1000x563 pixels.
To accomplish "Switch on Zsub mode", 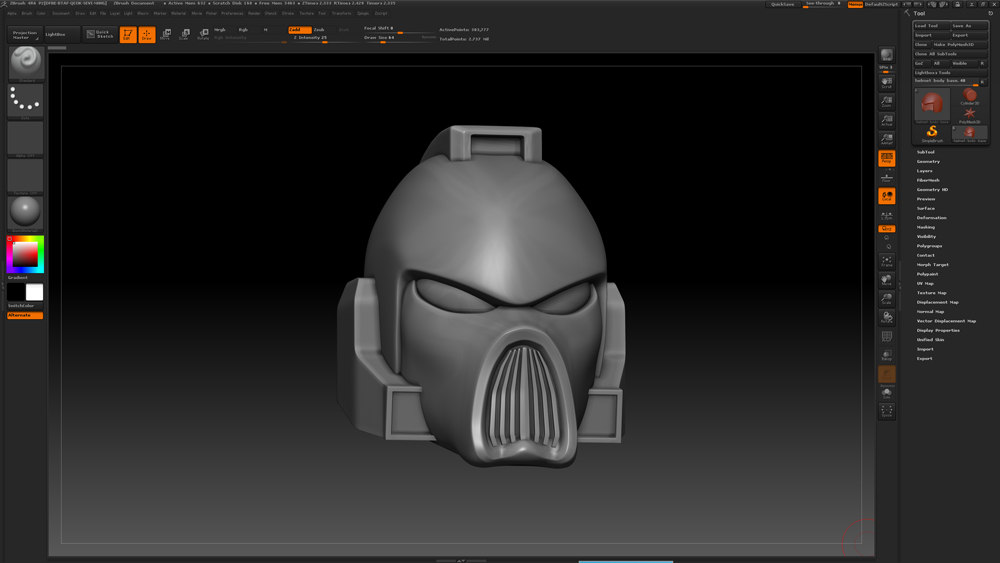I will [319, 30].
